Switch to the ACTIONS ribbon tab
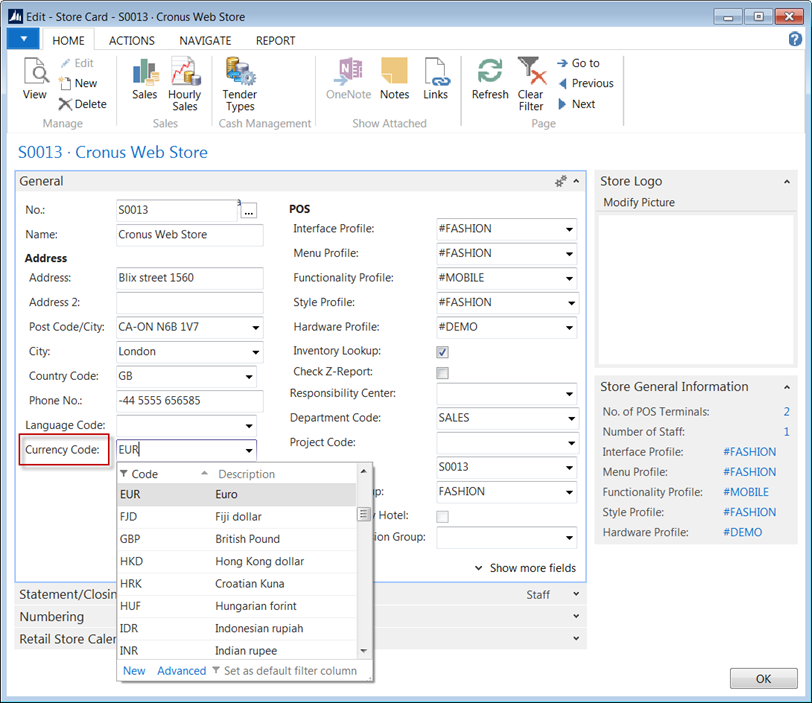 pos(132,41)
